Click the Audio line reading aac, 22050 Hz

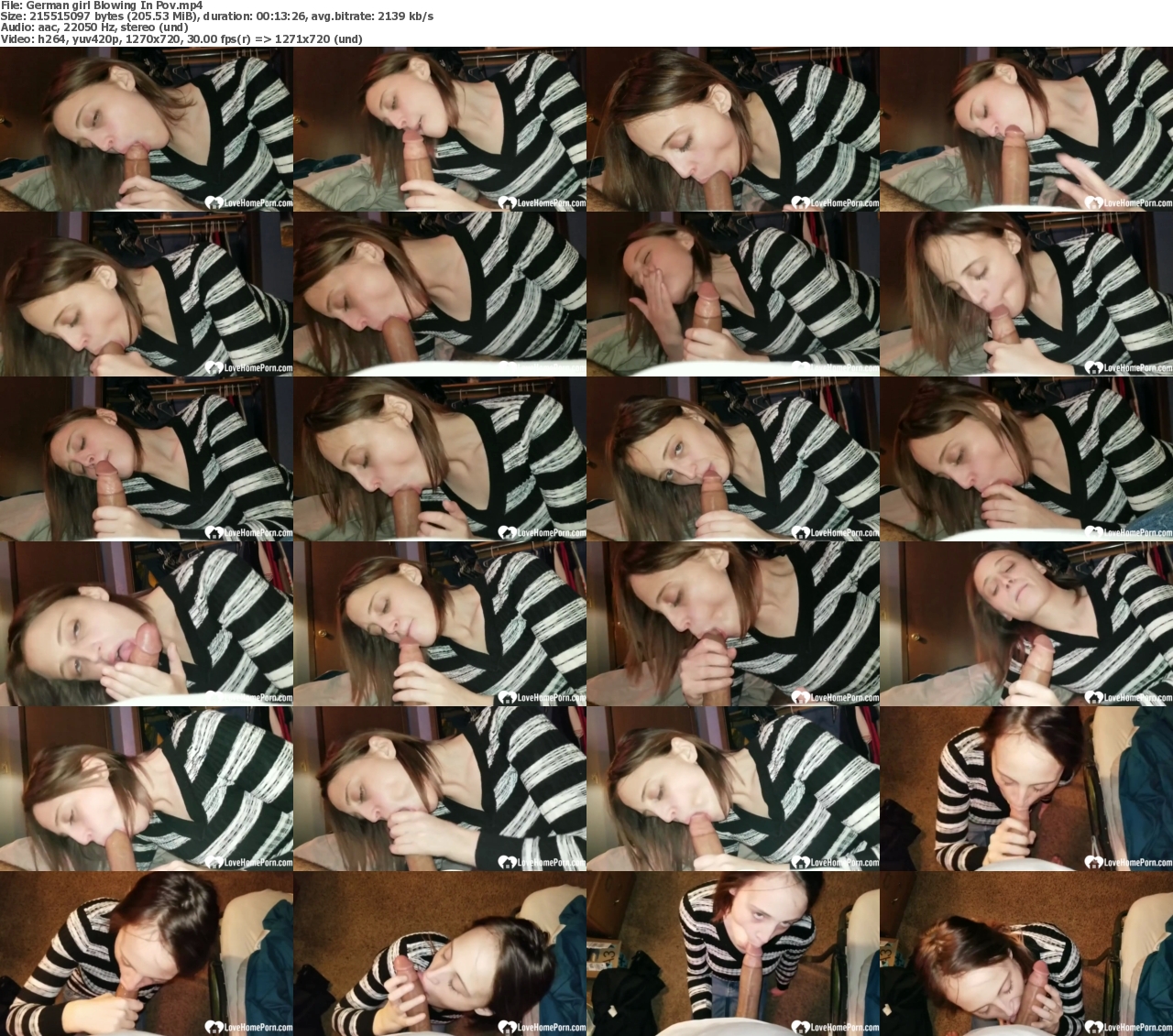point(94,27)
